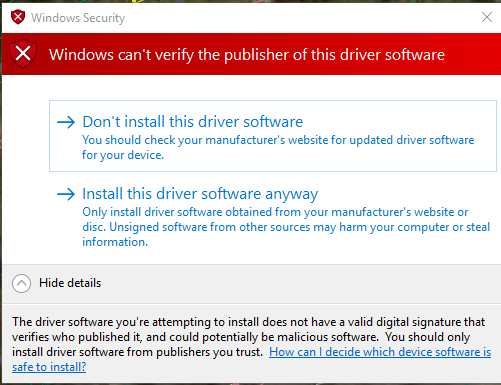Viewport: 501px width, 385px height.
Task: Open the "How can I decide which device software is safe" link
Action: click(x=380, y=352)
